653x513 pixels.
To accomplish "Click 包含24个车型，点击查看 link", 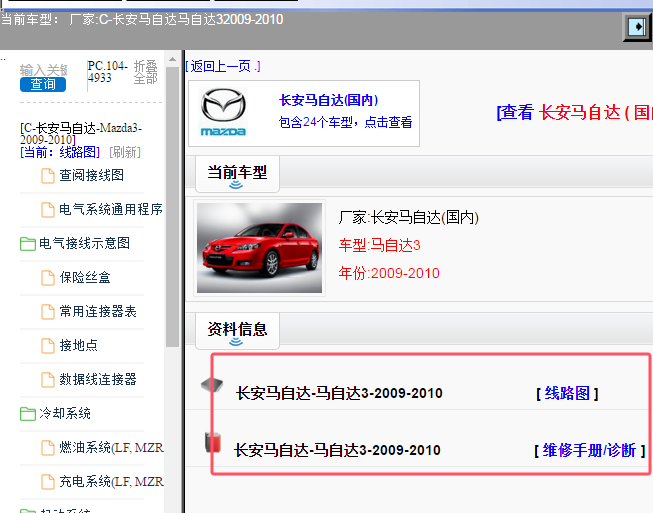I will [x=345, y=122].
